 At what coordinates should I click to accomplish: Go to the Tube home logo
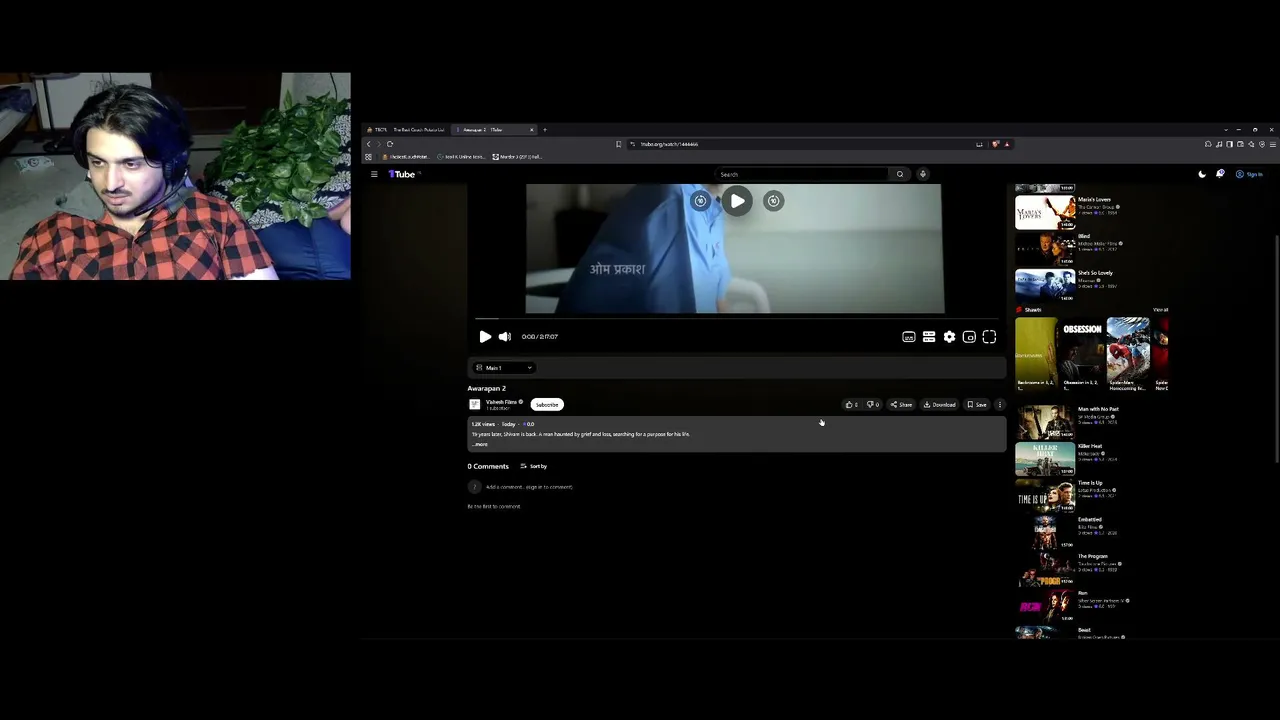tap(402, 174)
